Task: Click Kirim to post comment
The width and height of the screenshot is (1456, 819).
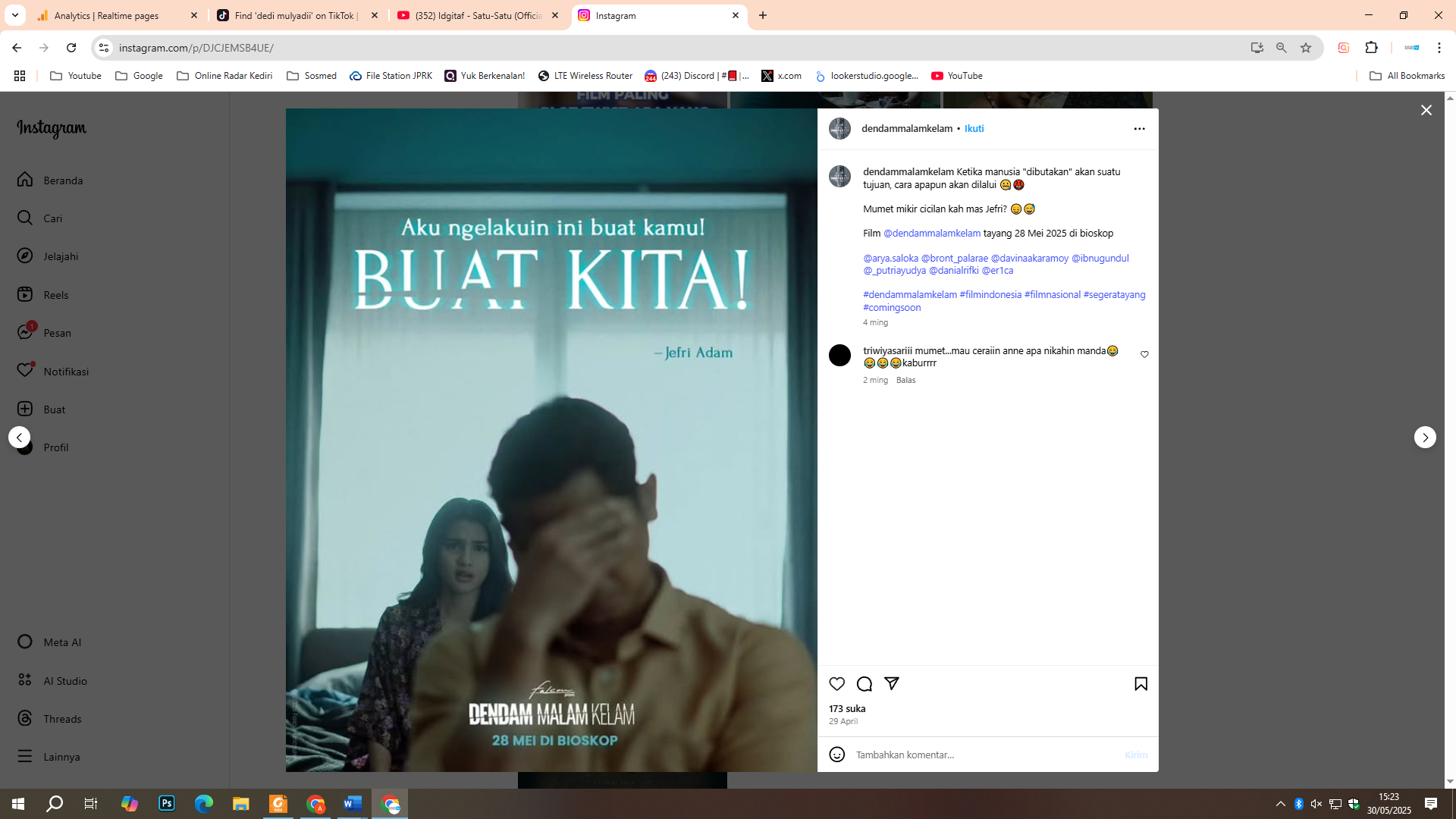Action: 1135,755
